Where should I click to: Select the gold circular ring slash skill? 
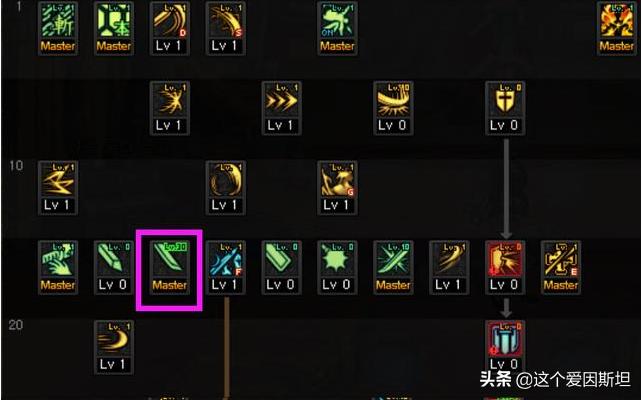[226, 187]
